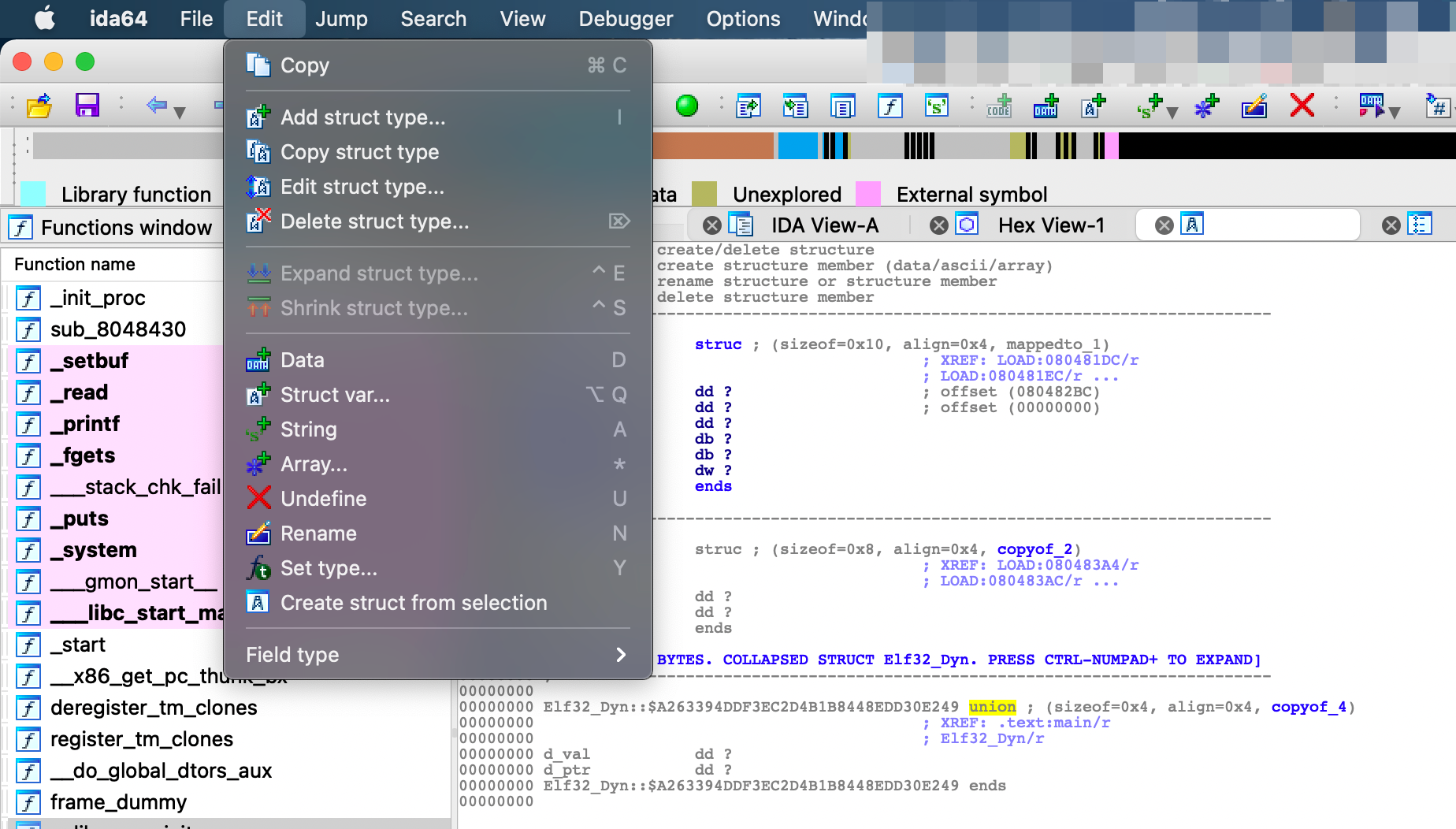Image resolution: width=1456 pixels, height=829 pixels.
Task: Open the string type dropdown arrow
Action: coord(1172,113)
